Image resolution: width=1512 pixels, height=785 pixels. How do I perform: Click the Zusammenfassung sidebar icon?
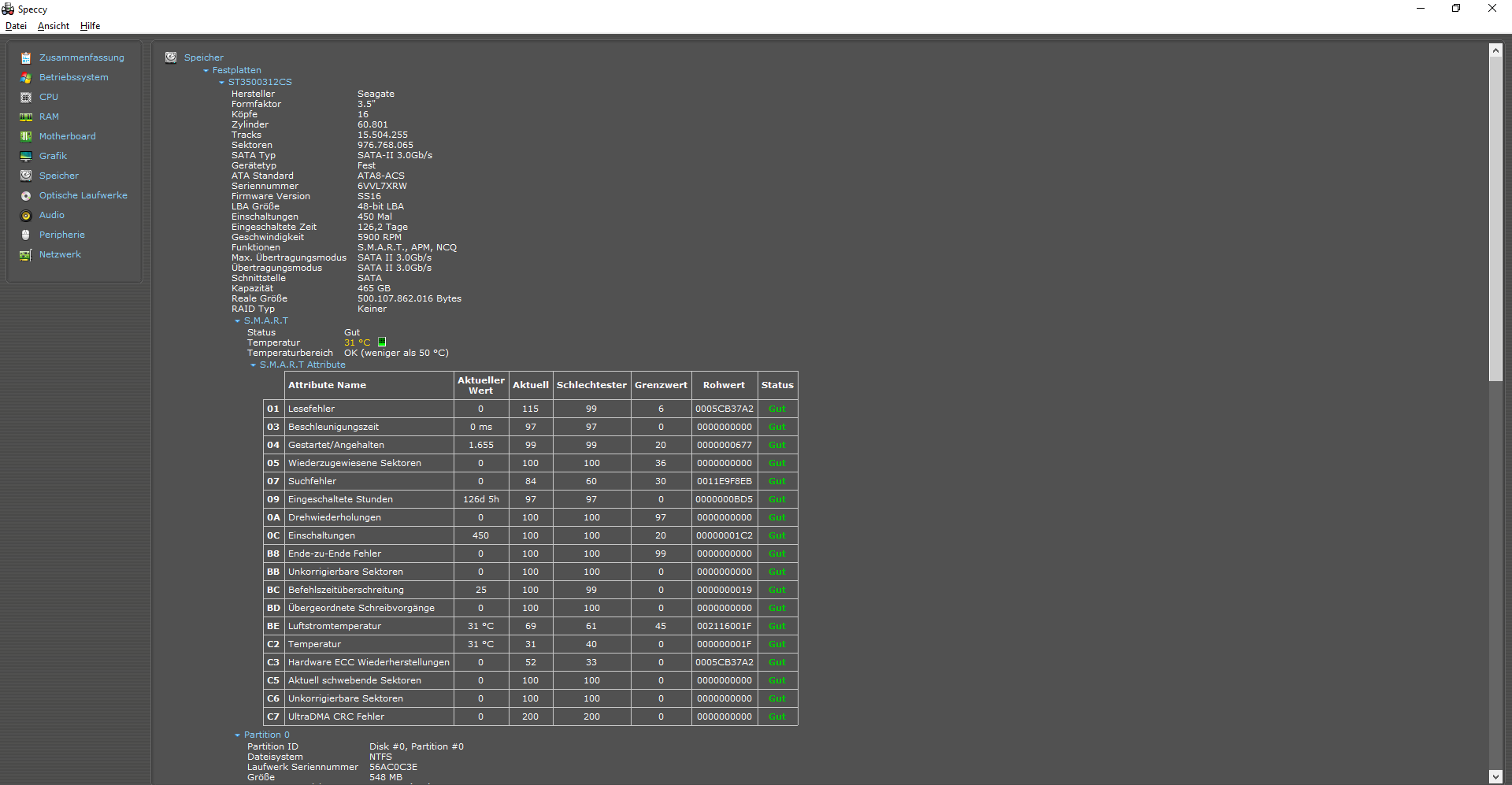click(26, 58)
